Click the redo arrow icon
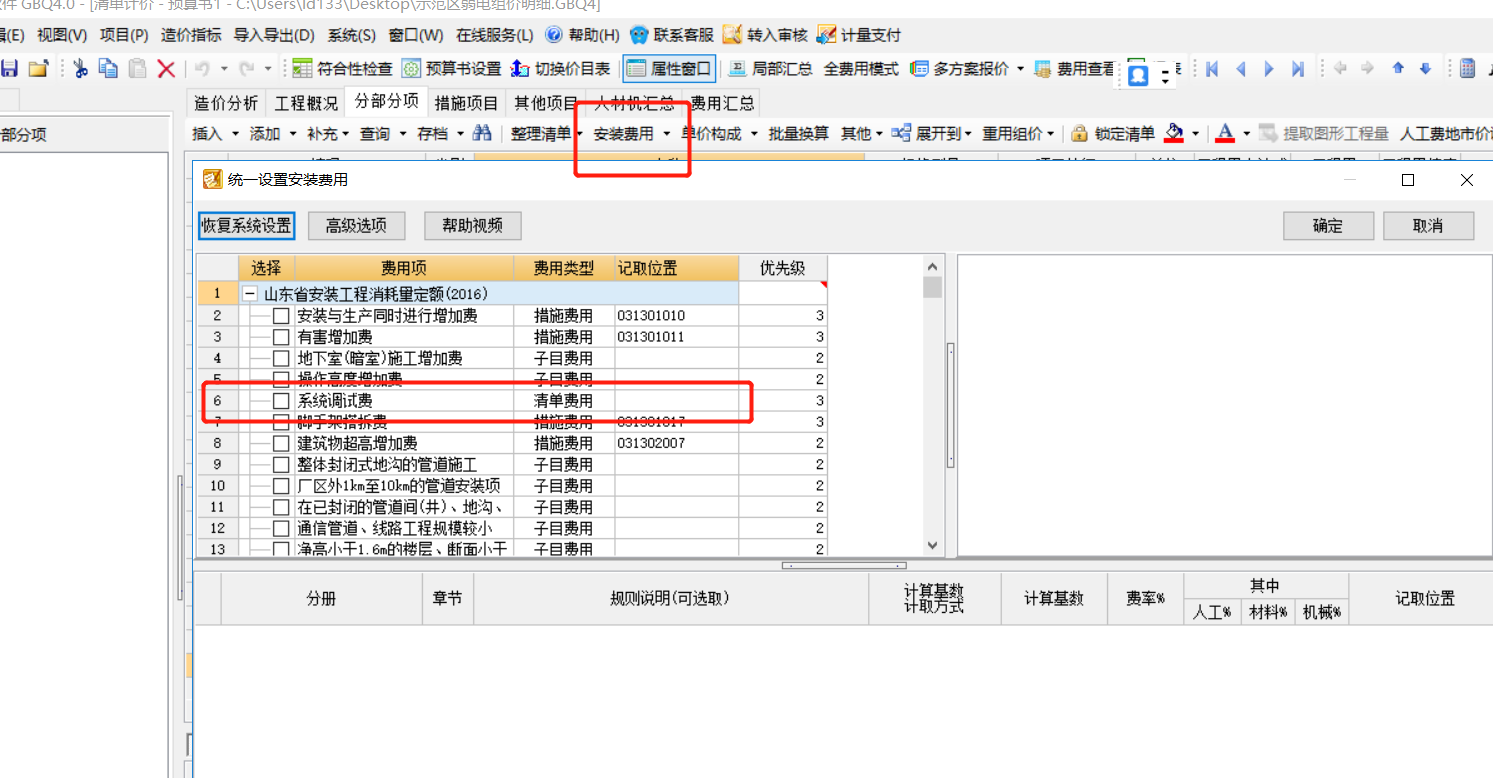This screenshot has width=1493, height=778. click(245, 69)
